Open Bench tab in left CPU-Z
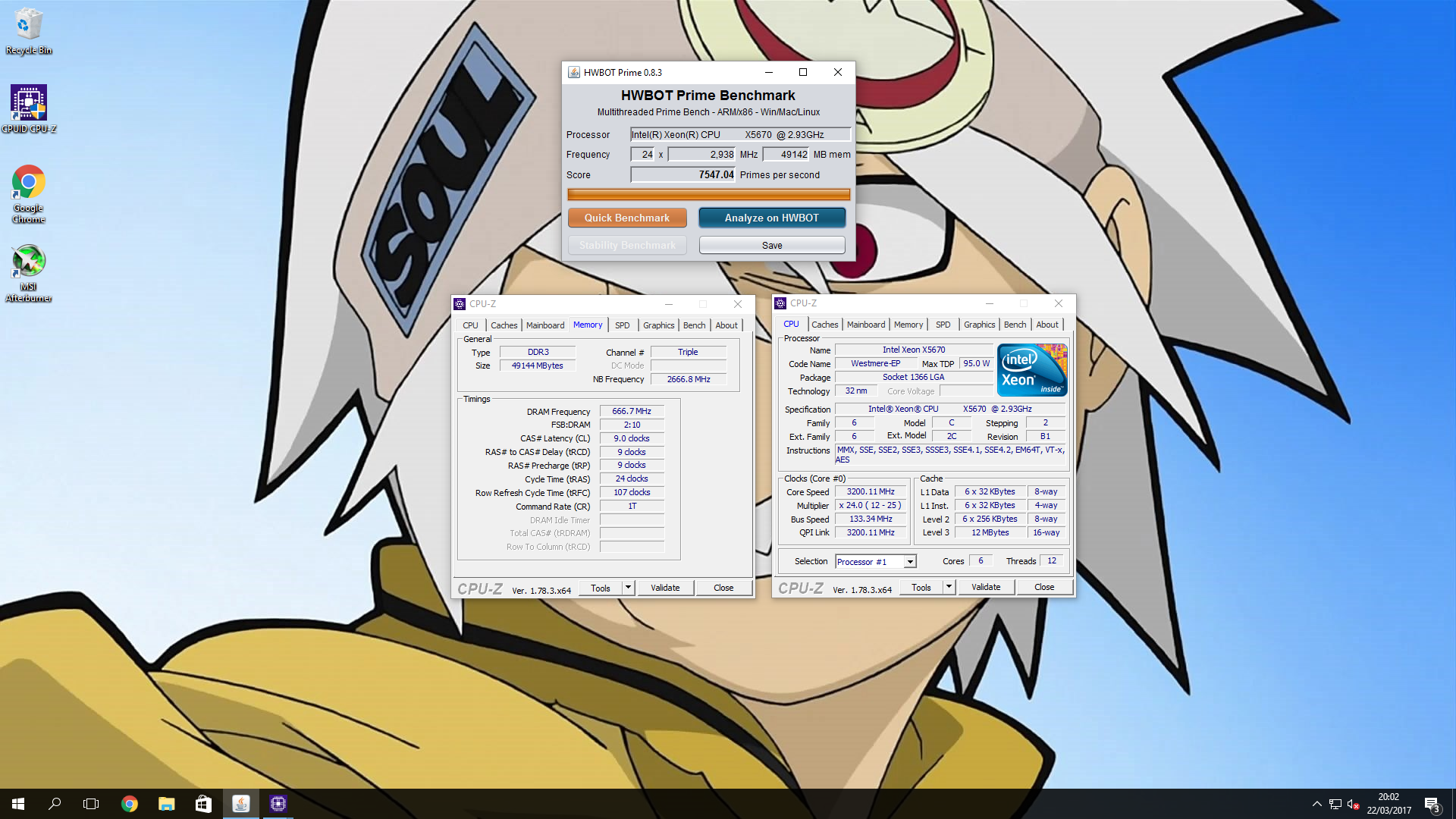Image resolution: width=1456 pixels, height=819 pixels. click(x=694, y=325)
